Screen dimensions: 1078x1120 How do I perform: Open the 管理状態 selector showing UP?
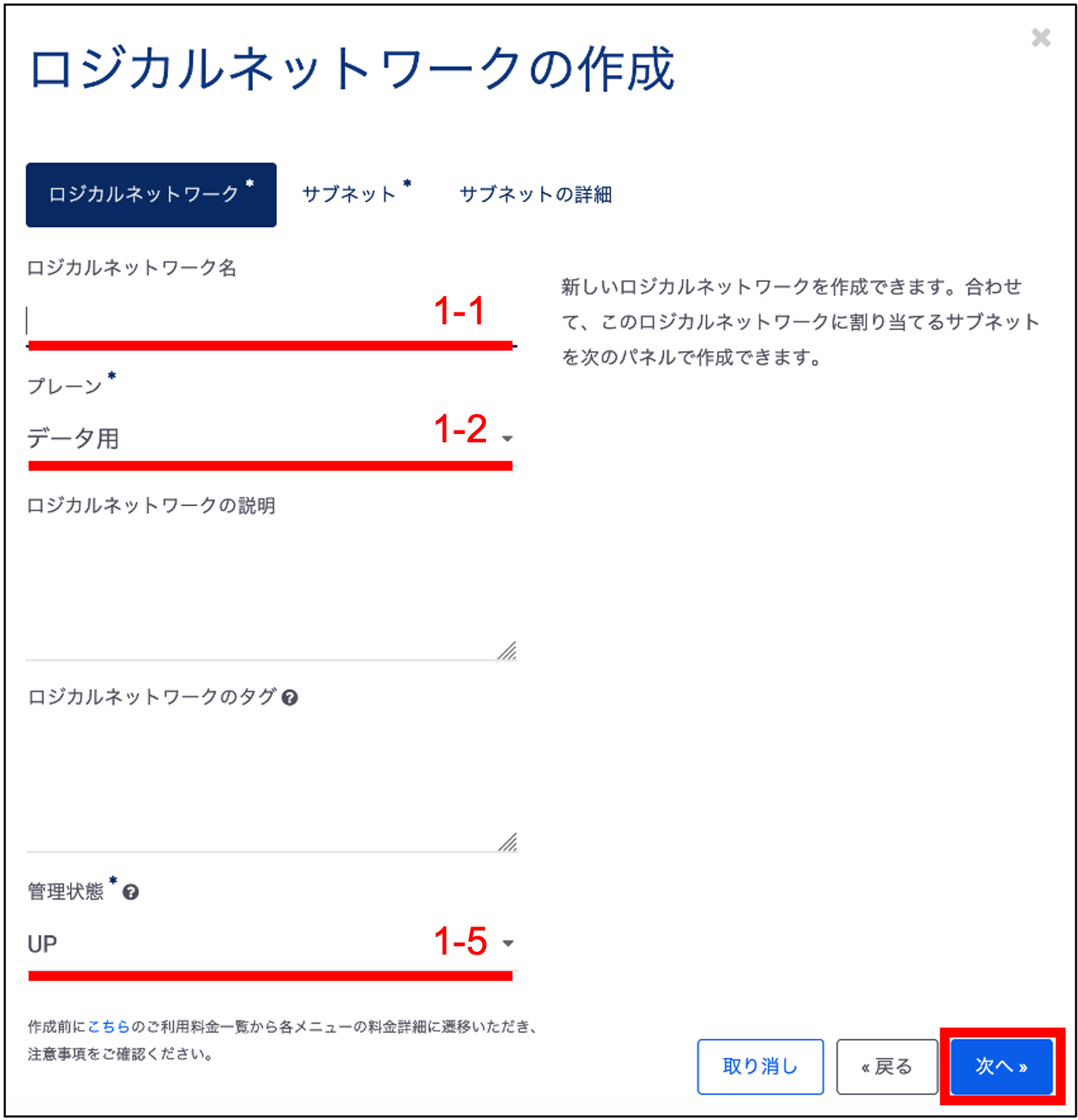point(271,943)
